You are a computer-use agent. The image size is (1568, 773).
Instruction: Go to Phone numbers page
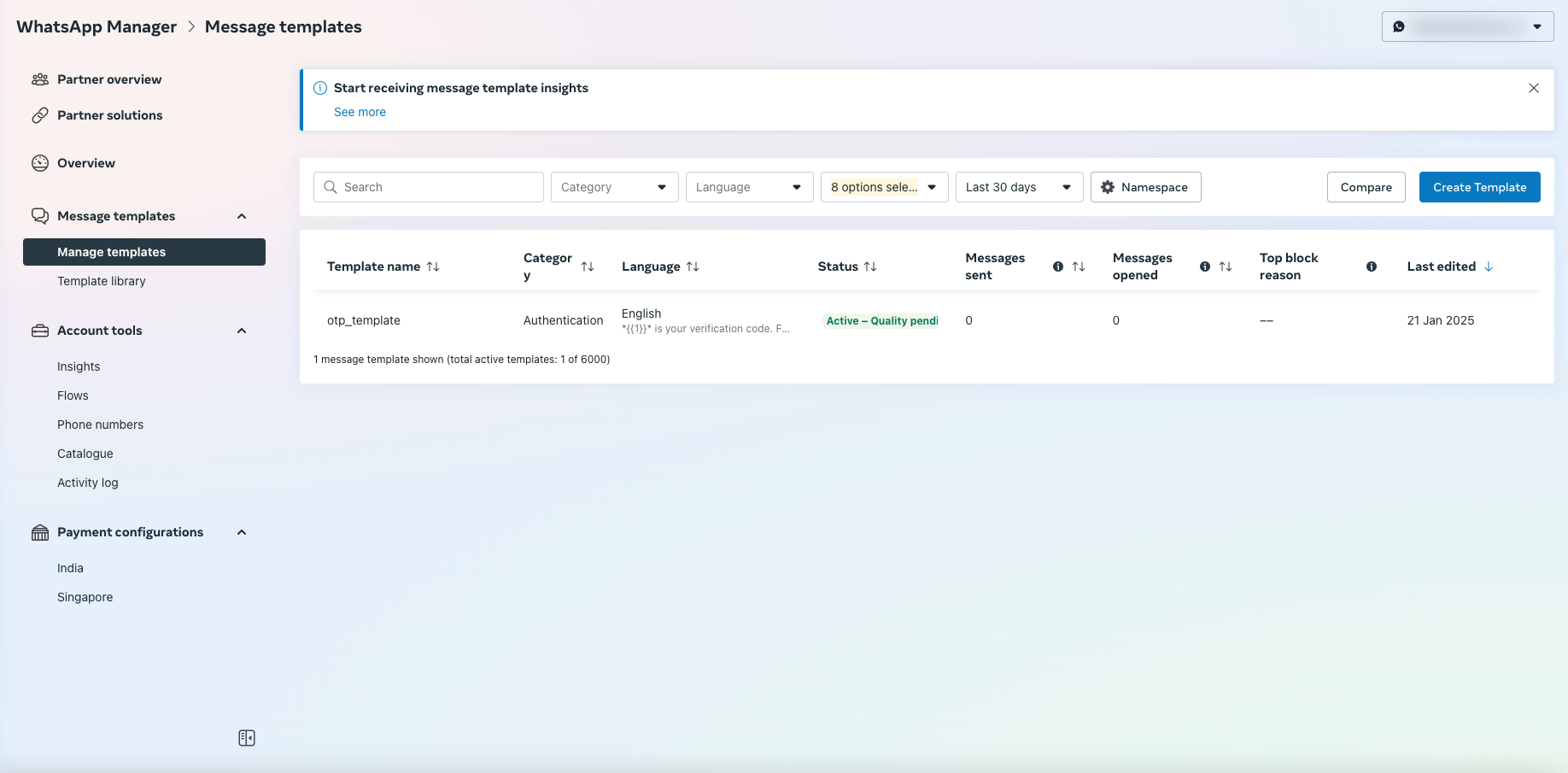(x=100, y=425)
